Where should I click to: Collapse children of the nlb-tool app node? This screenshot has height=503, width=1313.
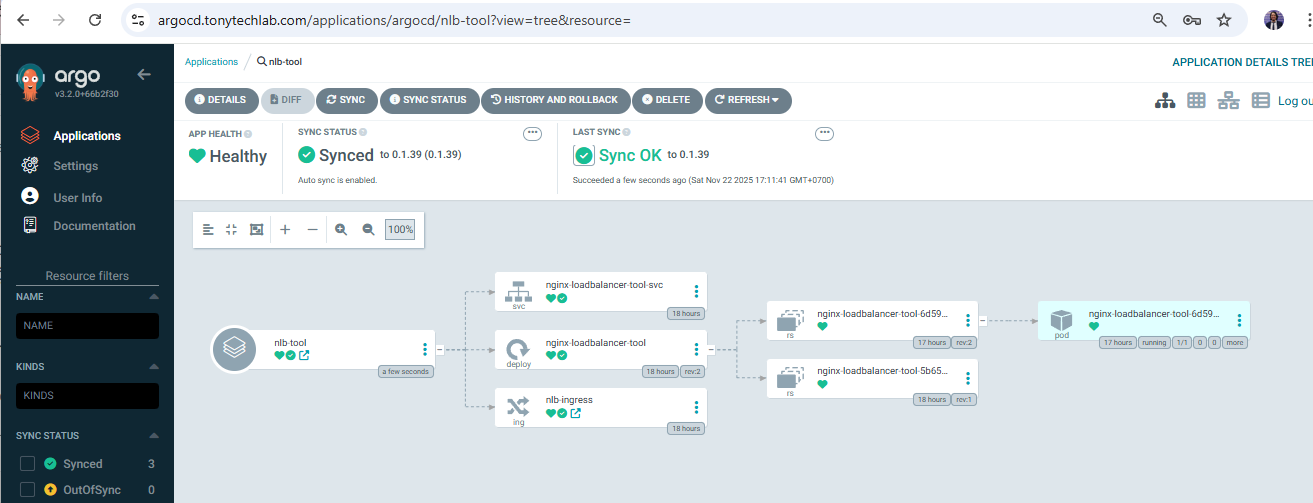coord(439,349)
